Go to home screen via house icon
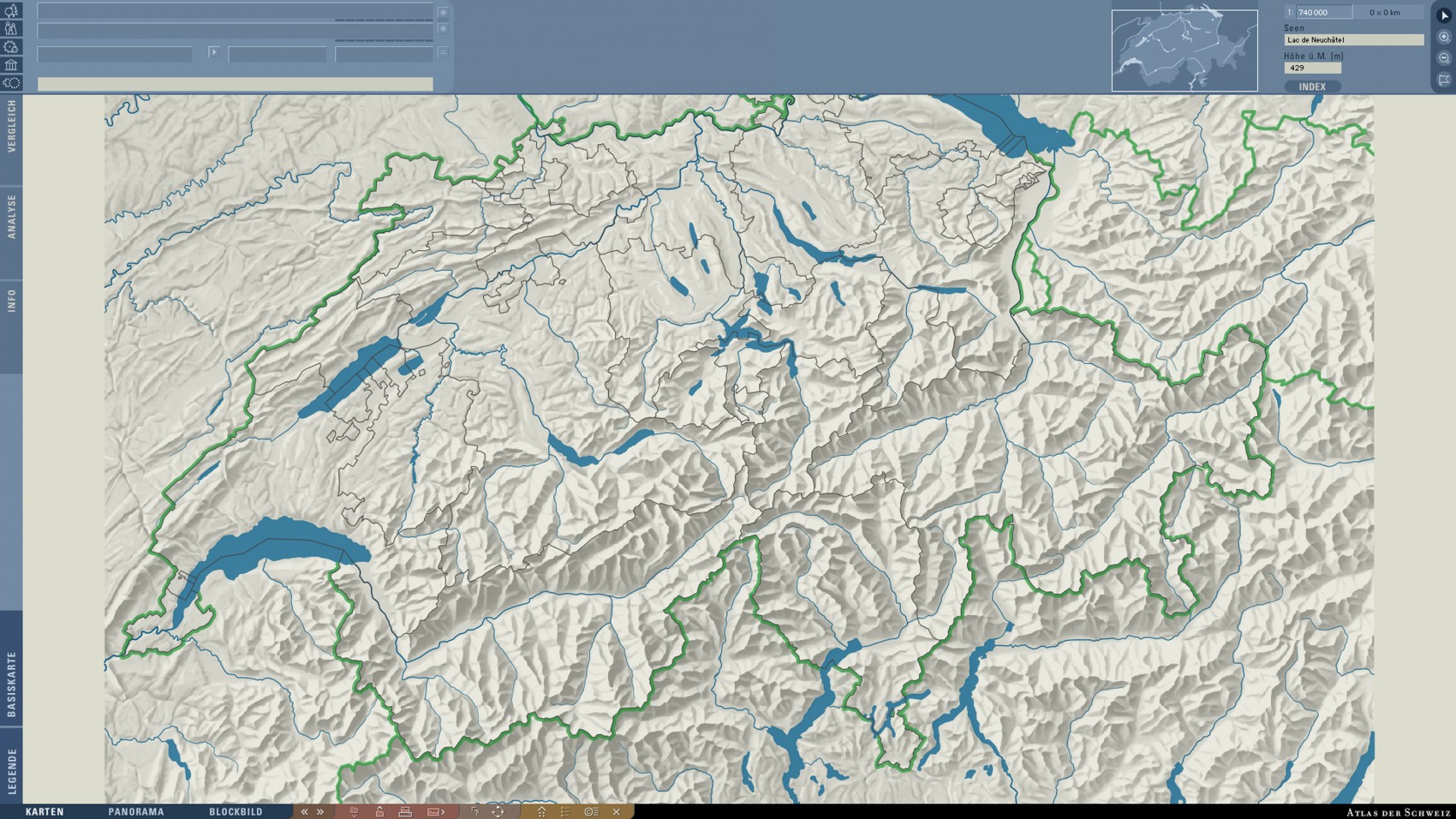The image size is (1456, 819). click(541, 811)
